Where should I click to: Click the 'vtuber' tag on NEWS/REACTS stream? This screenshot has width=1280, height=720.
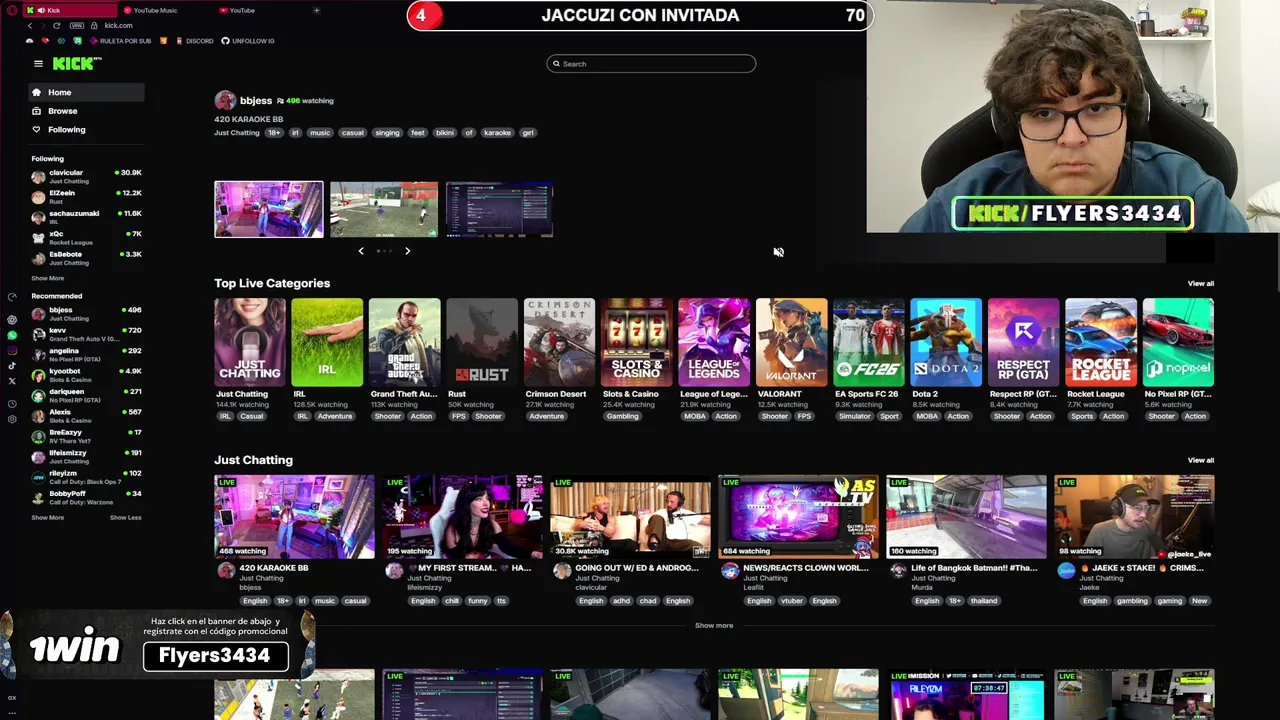(791, 601)
